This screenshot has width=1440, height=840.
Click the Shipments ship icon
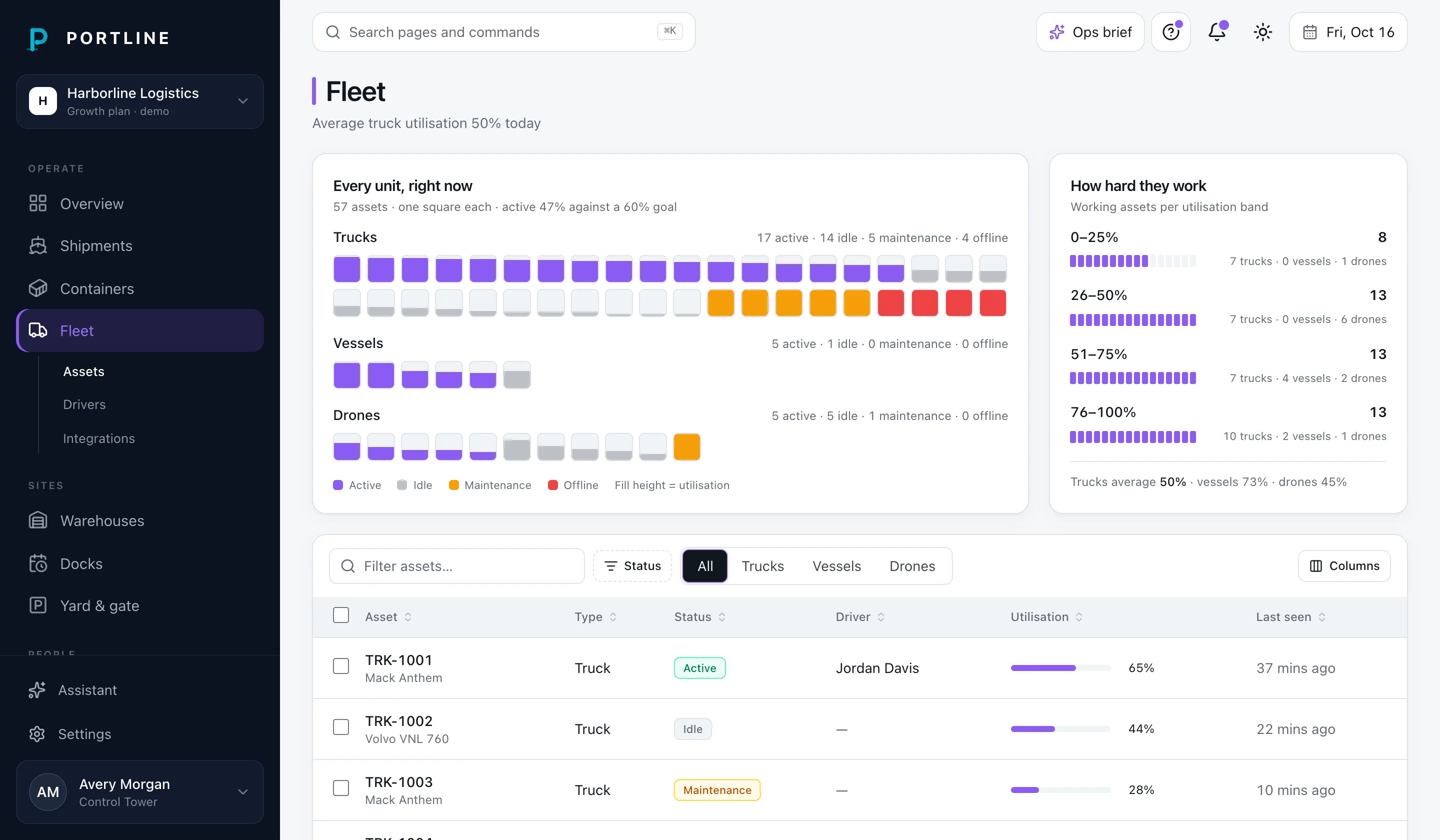[x=37, y=245]
